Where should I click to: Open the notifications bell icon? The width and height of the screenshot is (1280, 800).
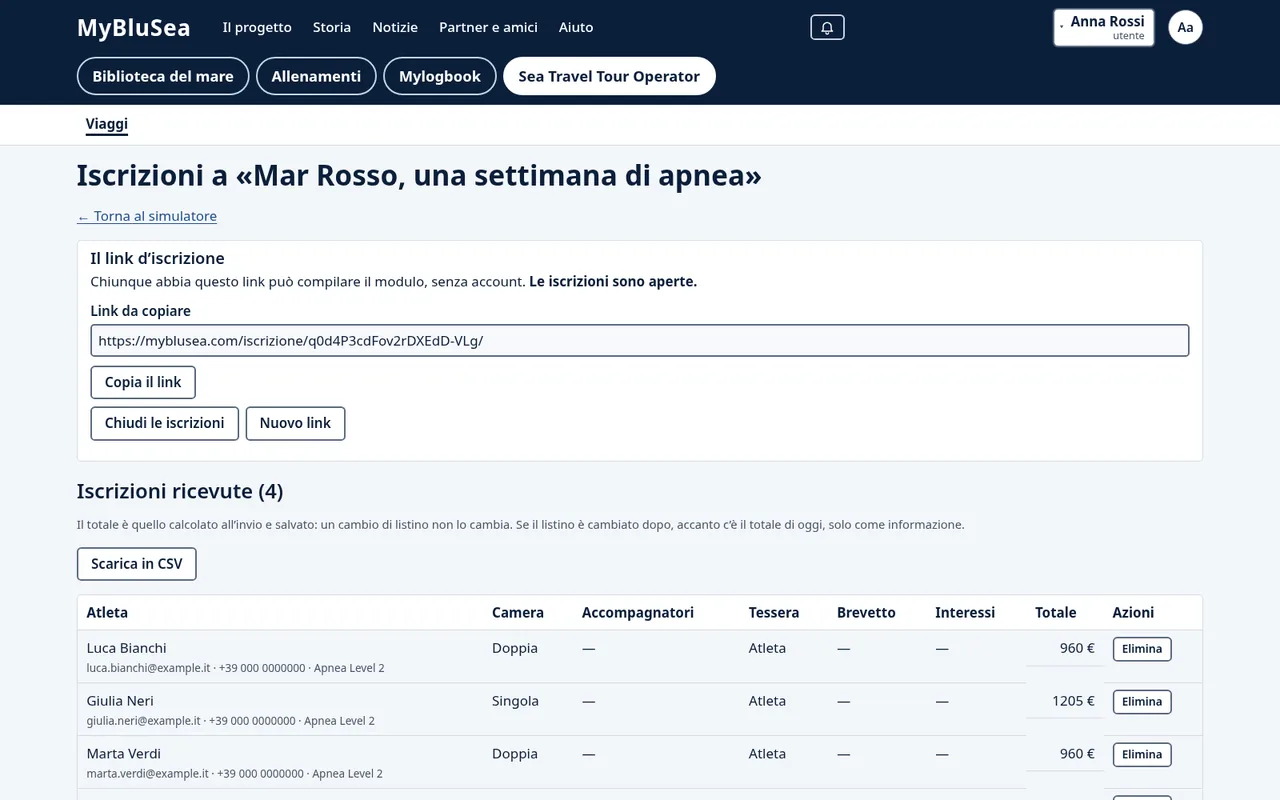[x=827, y=27]
